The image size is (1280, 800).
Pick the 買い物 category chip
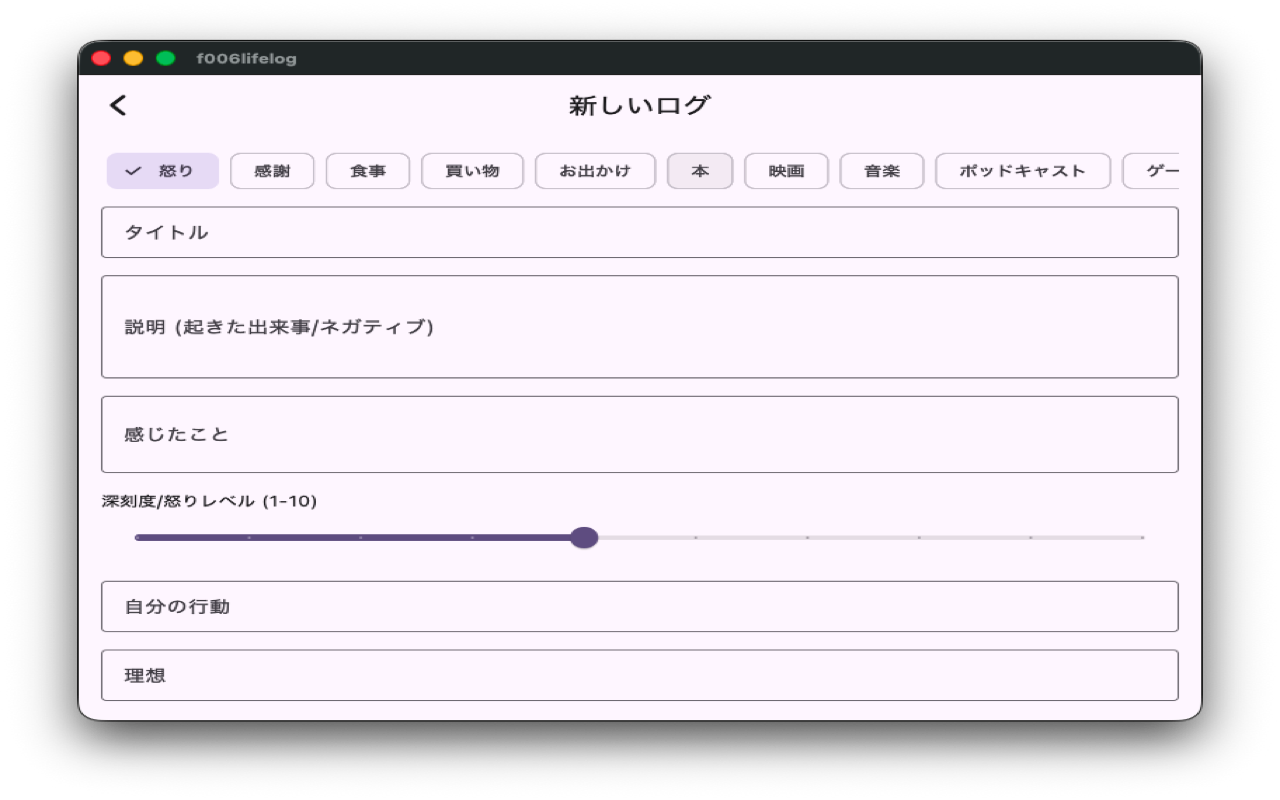tap(472, 171)
